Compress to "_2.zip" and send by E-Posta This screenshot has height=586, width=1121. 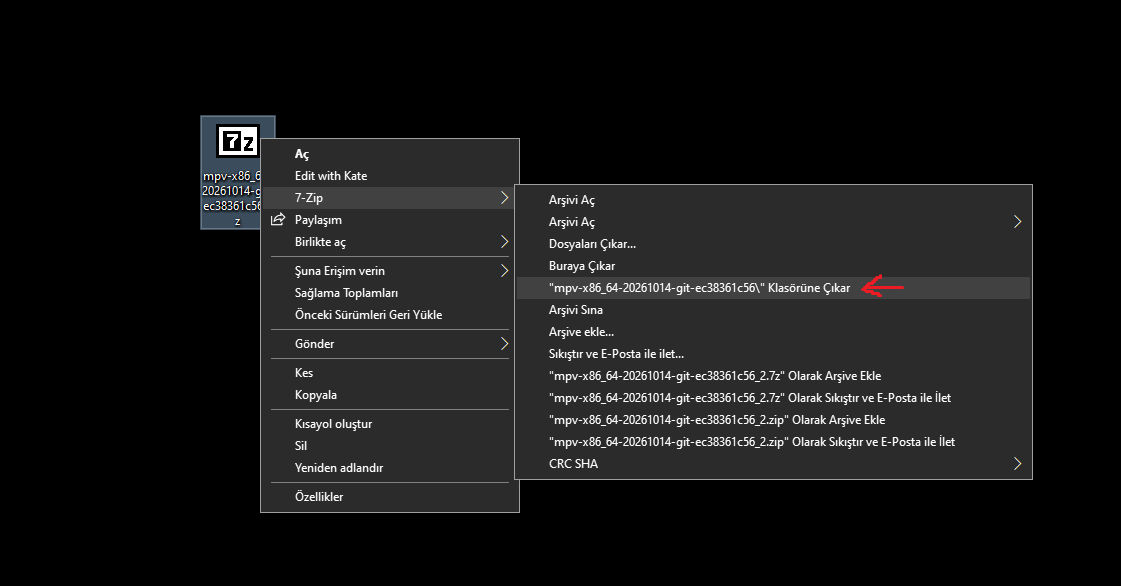pyautogui.click(x=774, y=442)
